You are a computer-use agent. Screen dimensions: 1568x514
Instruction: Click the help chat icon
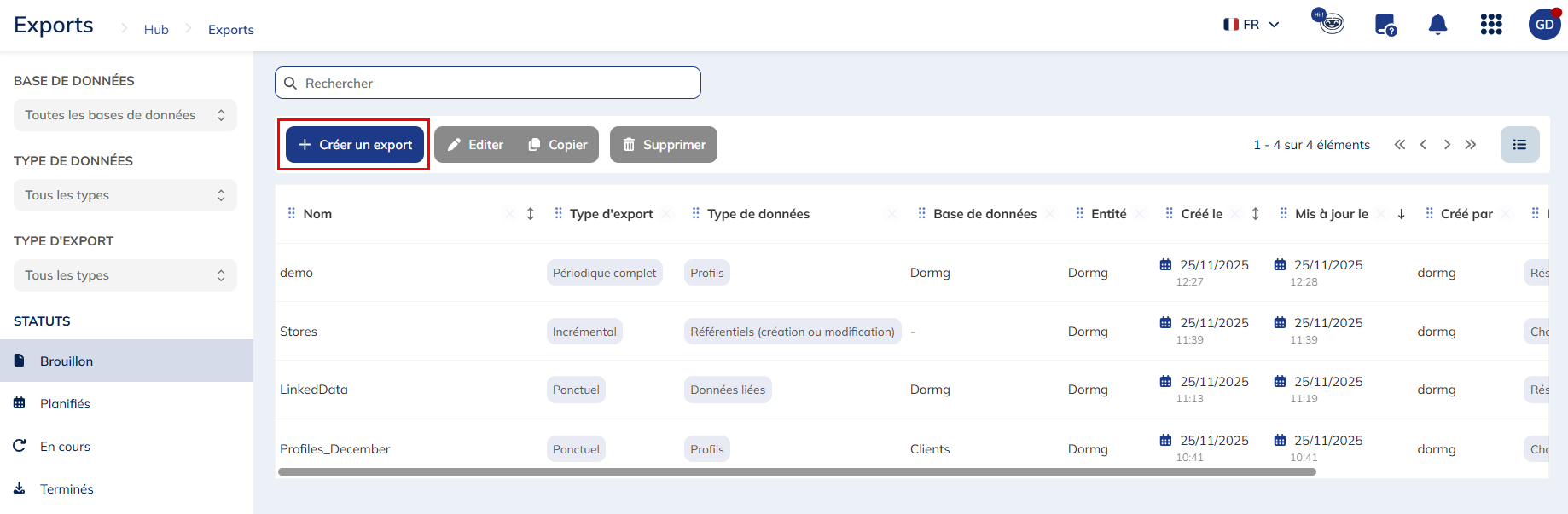1385,25
